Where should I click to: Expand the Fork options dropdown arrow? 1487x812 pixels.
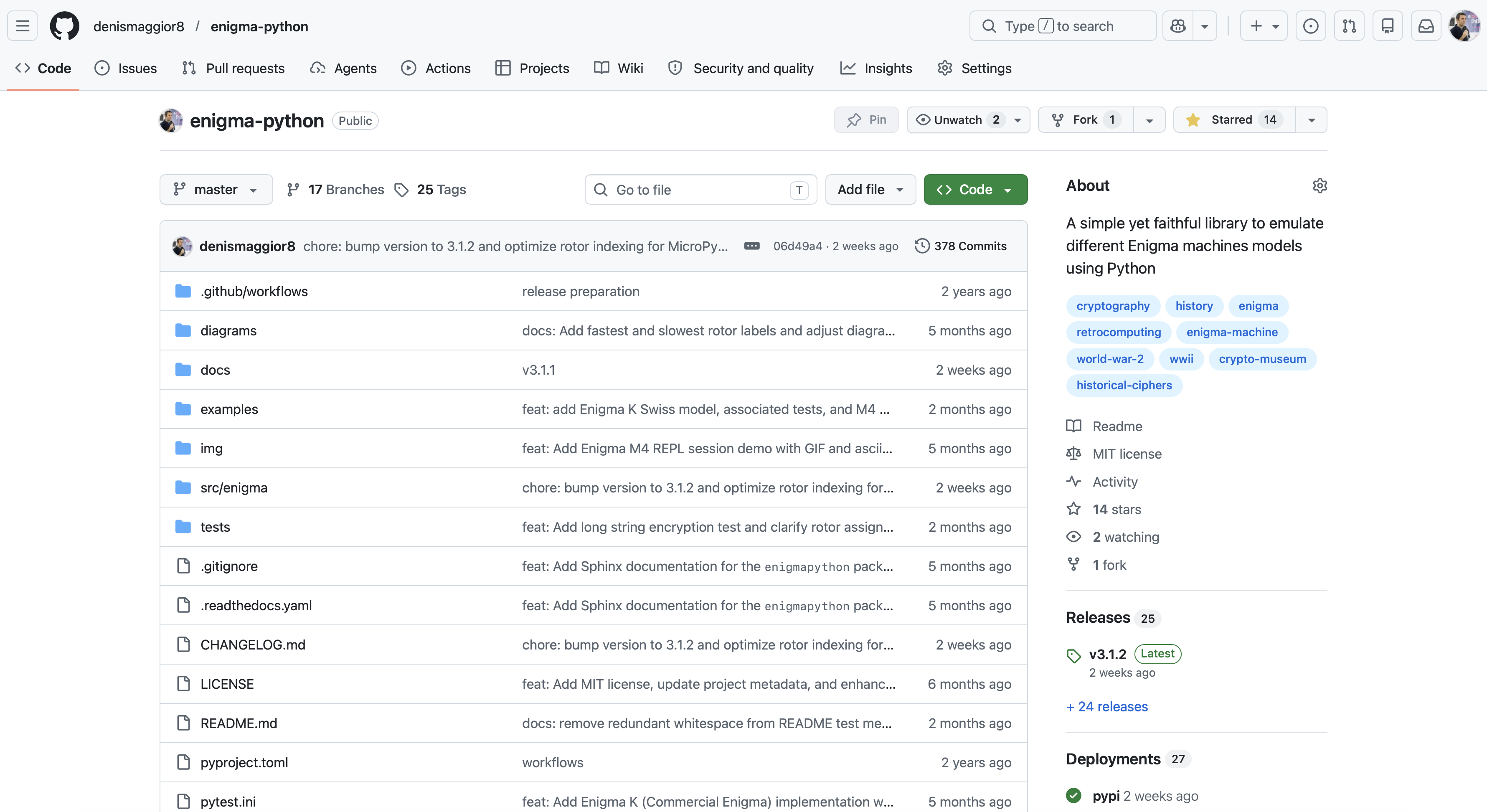tap(1150, 119)
